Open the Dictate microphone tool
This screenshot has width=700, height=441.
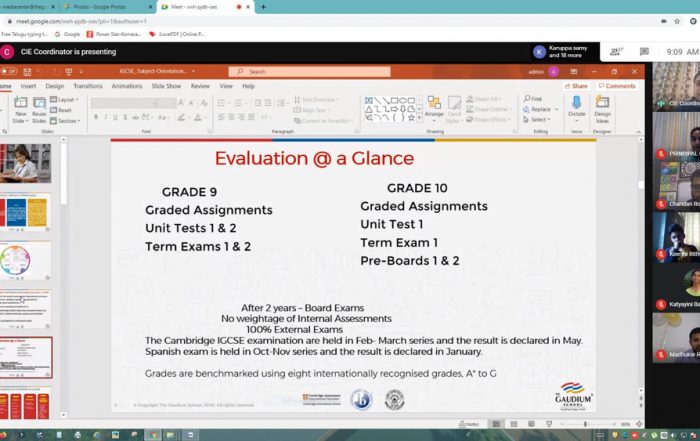click(x=576, y=105)
